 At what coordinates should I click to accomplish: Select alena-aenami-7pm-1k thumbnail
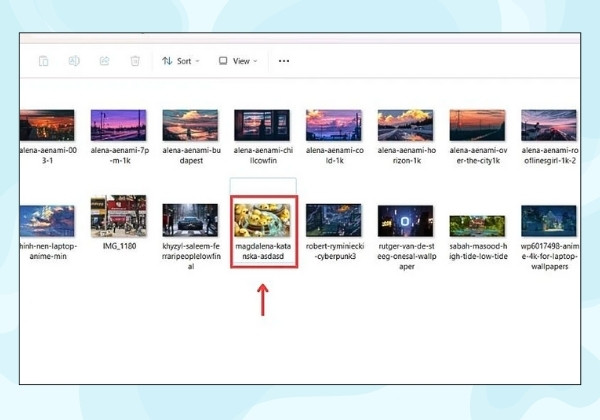click(x=118, y=125)
